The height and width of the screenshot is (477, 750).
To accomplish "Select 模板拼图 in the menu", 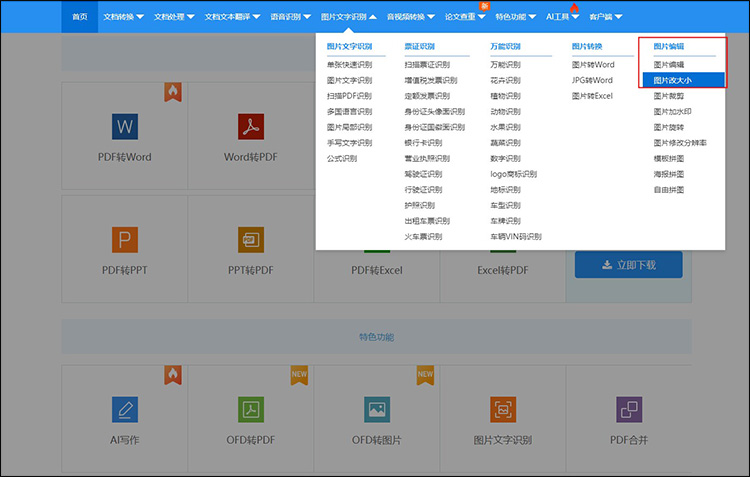I will 669,158.
